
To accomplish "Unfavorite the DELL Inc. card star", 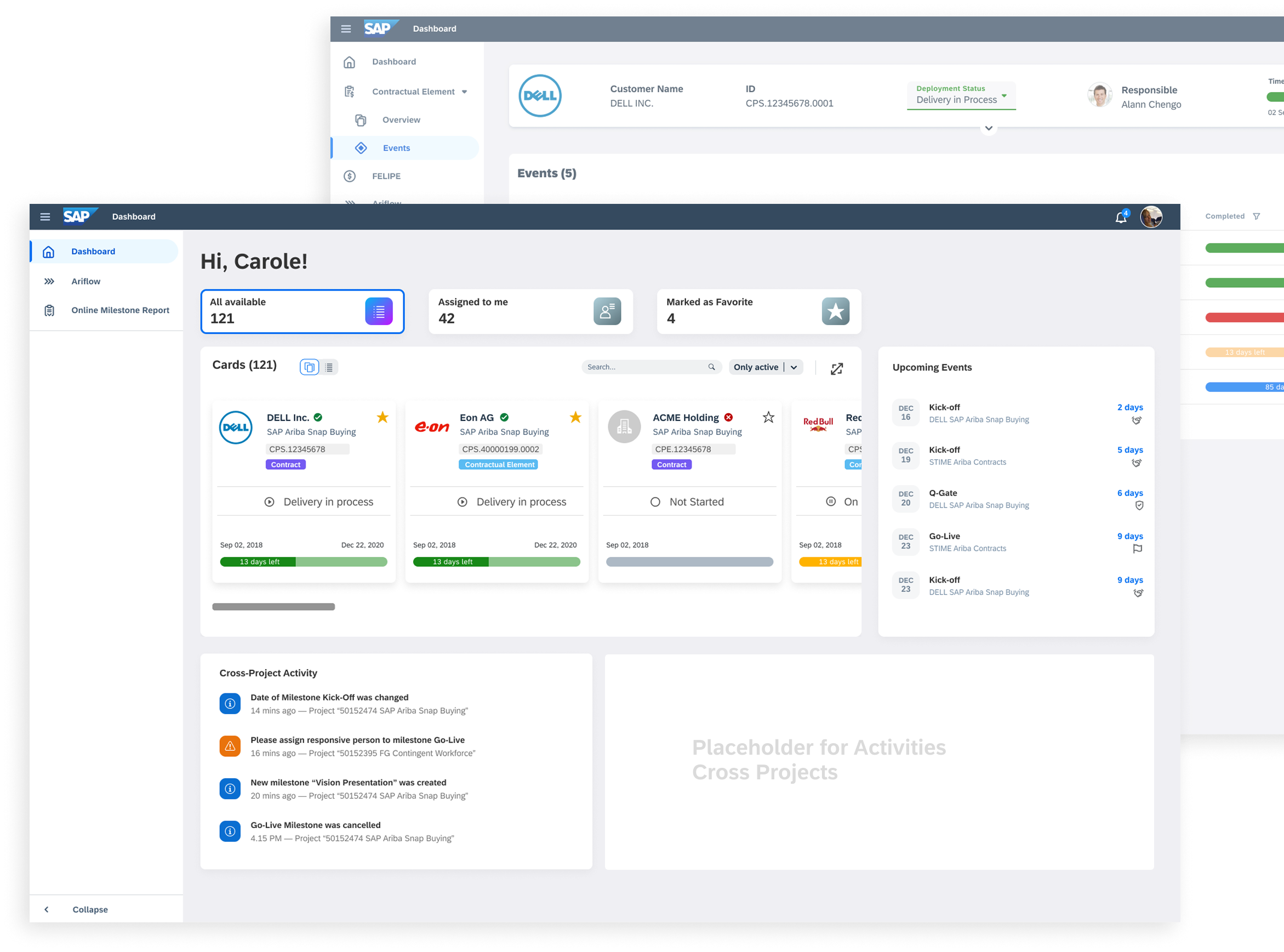I will [x=383, y=417].
